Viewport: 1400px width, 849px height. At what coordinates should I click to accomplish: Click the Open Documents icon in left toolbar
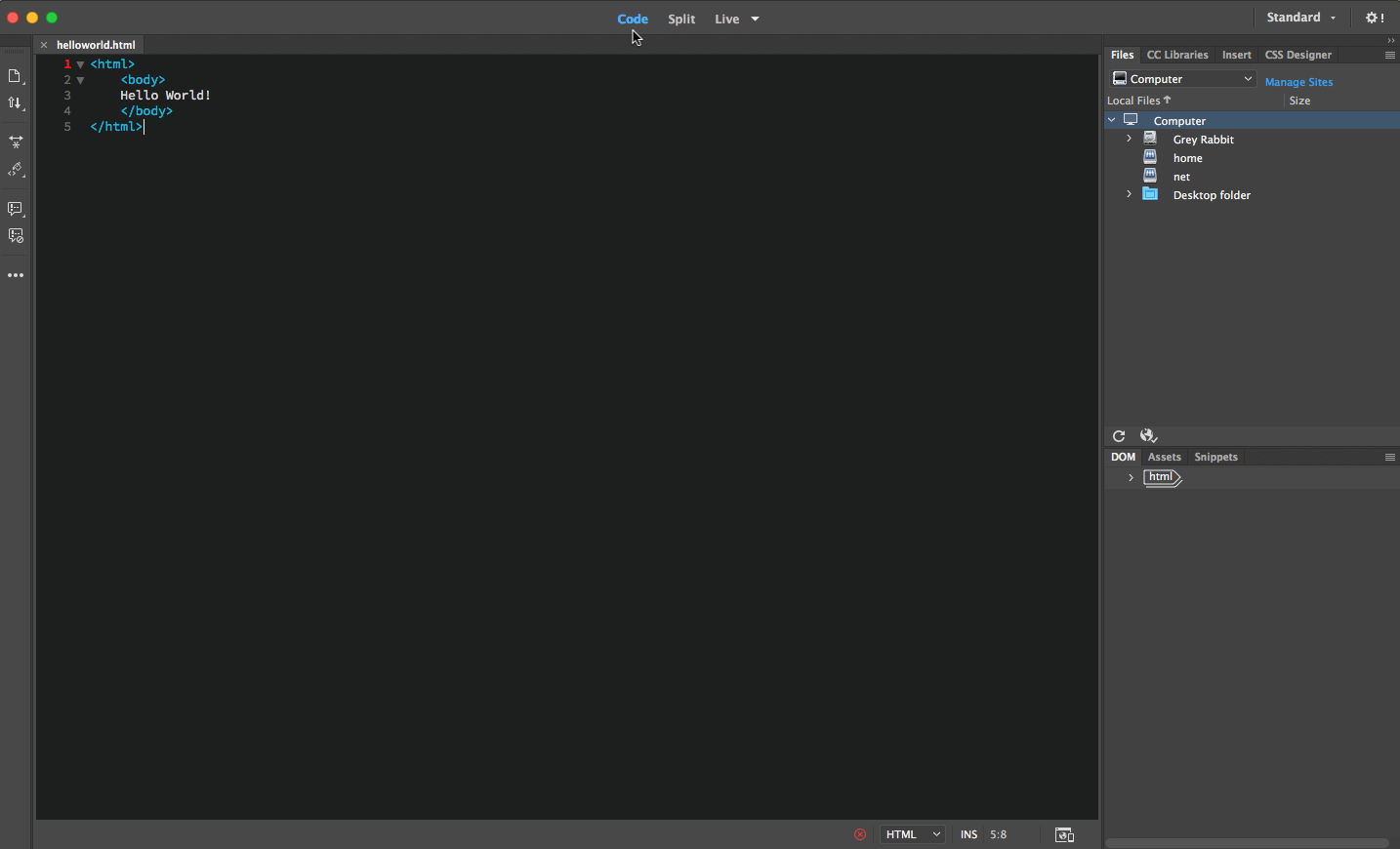[x=15, y=76]
